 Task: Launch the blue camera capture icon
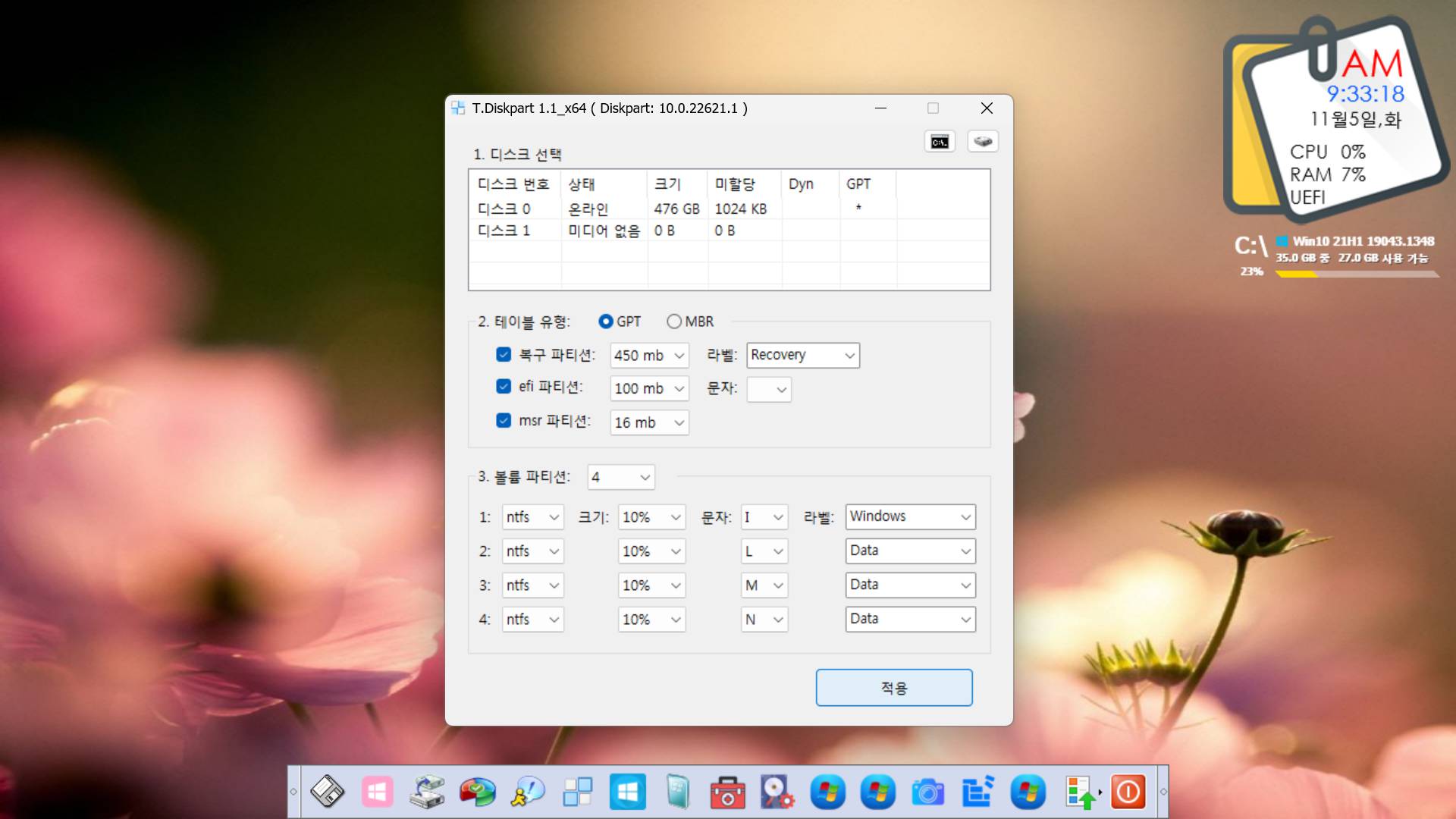[927, 792]
